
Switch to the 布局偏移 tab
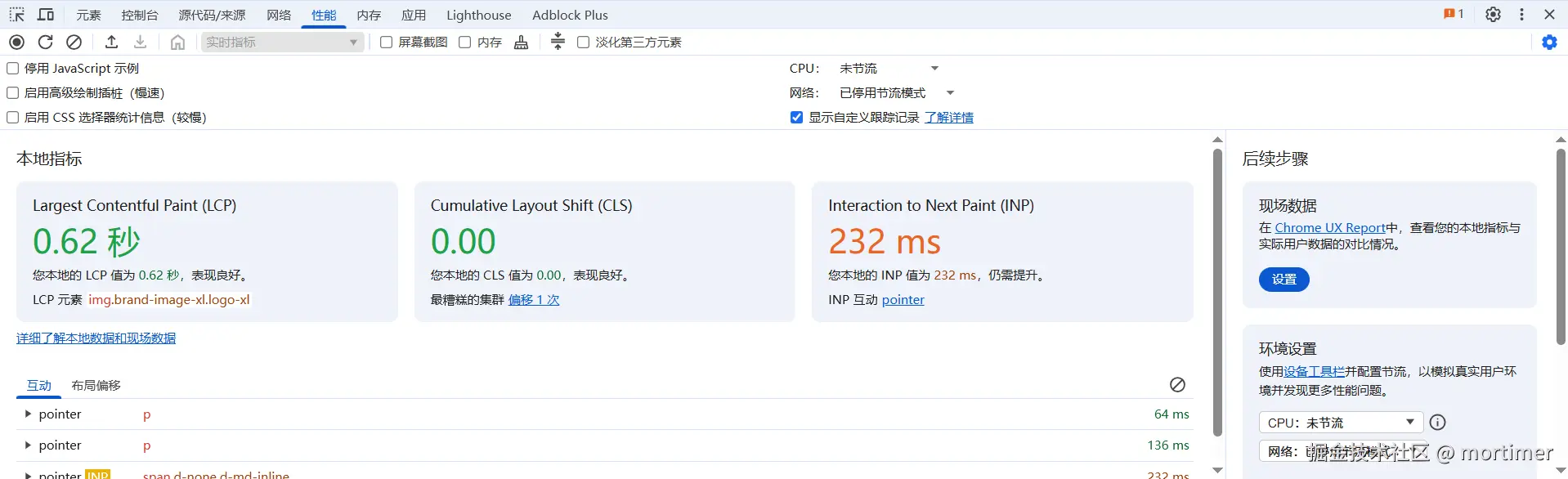click(96, 386)
